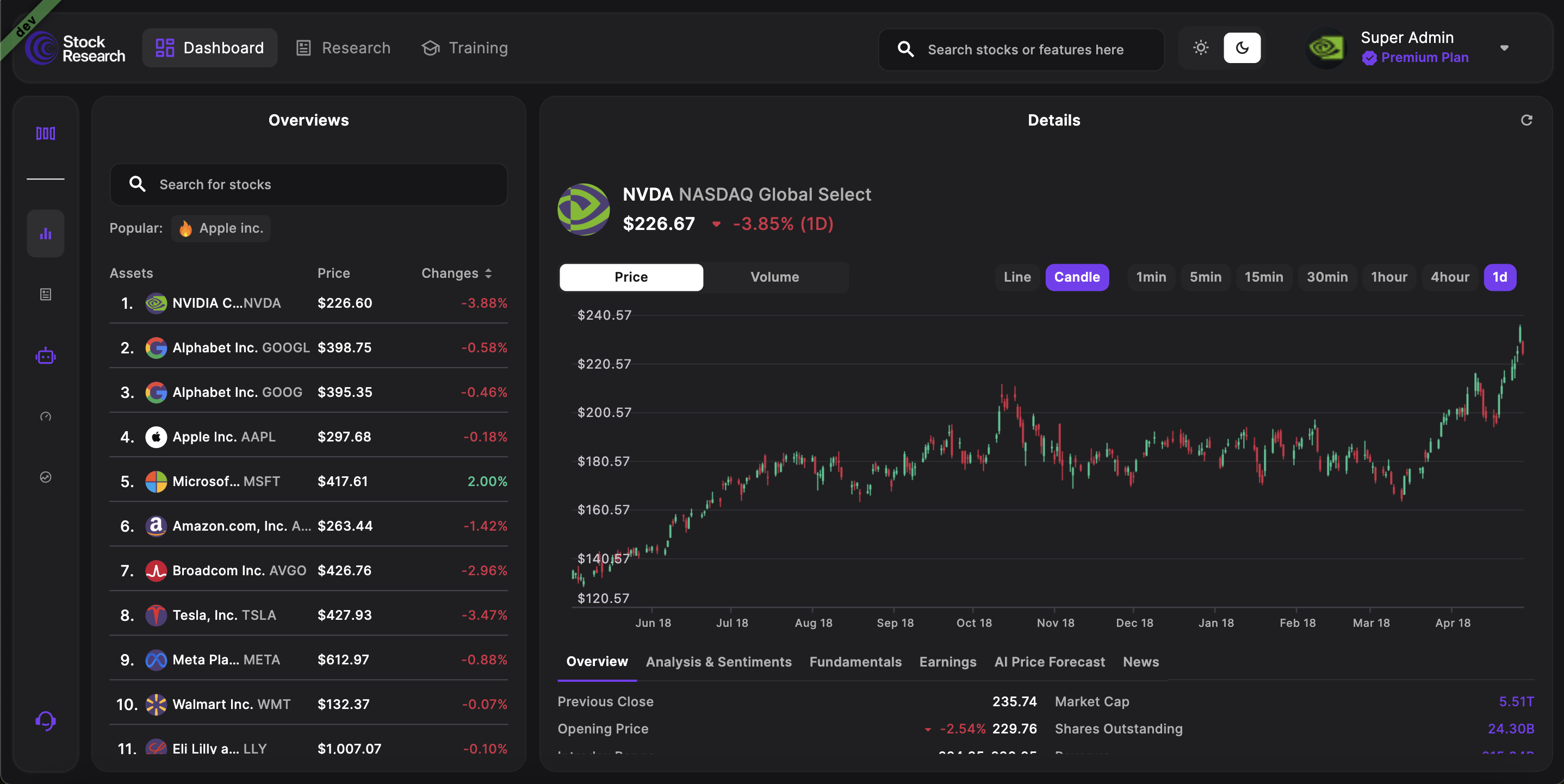Switch to the Fundamentals tab
Viewport: 1564px width, 784px height.
855,662
